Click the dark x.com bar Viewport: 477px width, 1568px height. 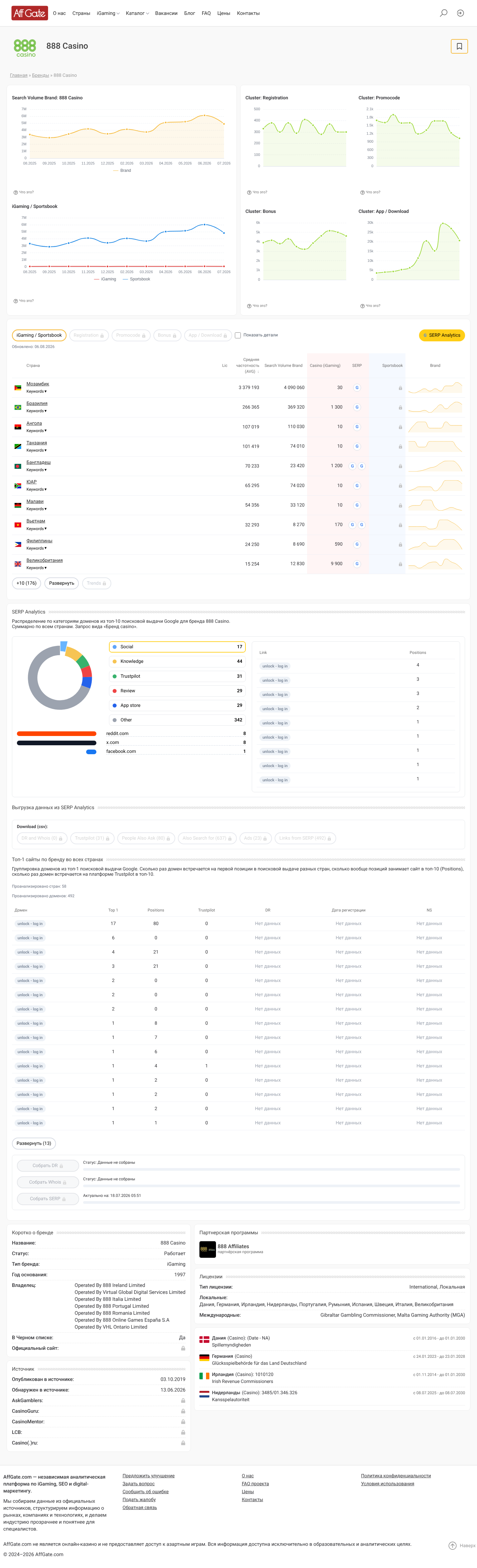pyautogui.click(x=57, y=743)
